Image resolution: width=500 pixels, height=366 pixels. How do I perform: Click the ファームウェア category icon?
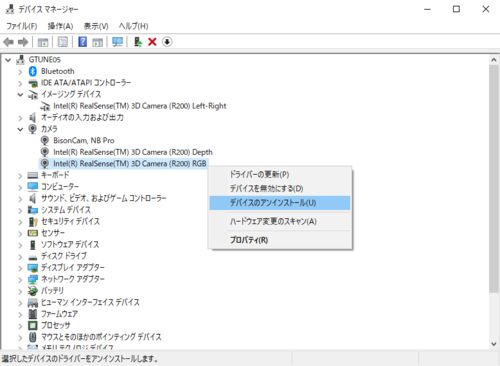(x=33, y=314)
